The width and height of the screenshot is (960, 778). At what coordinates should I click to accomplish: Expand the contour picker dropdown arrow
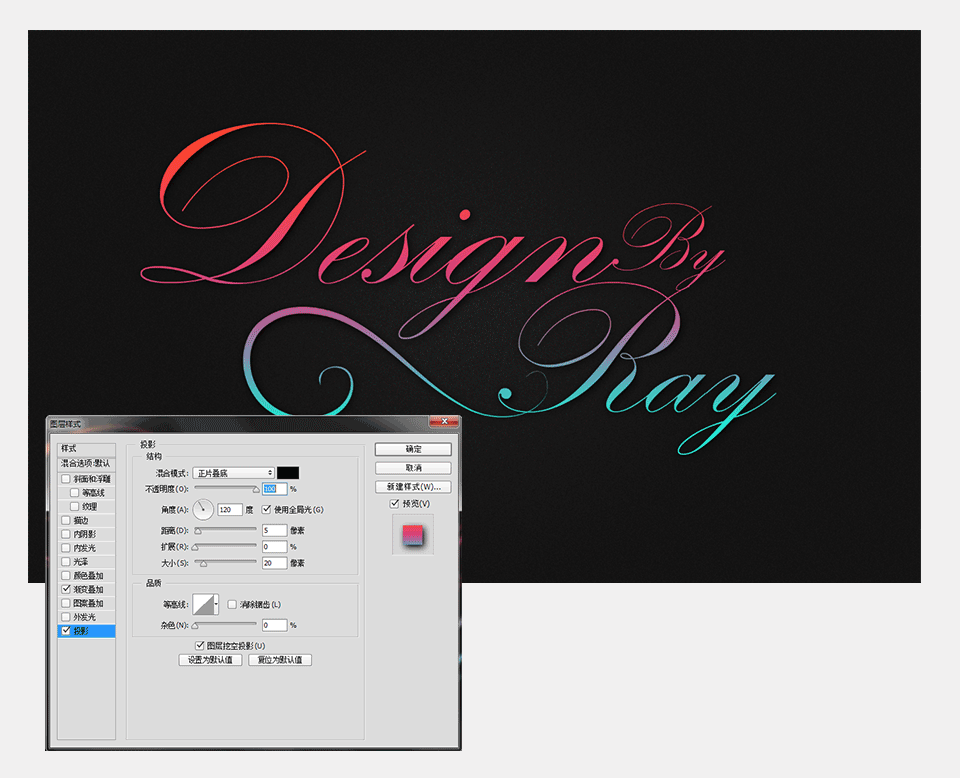pos(216,604)
